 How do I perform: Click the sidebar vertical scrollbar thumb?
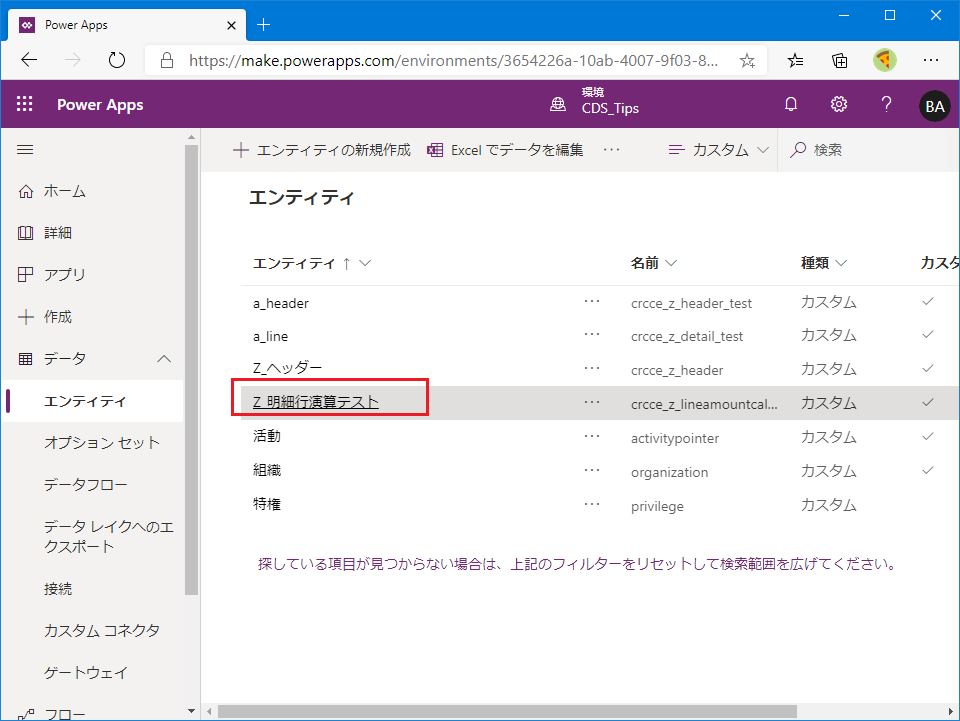point(192,369)
